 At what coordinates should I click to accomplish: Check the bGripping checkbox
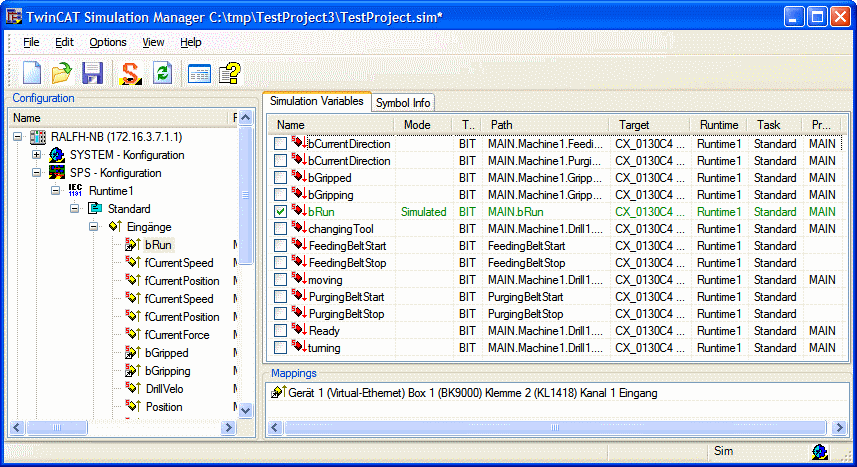(280, 195)
